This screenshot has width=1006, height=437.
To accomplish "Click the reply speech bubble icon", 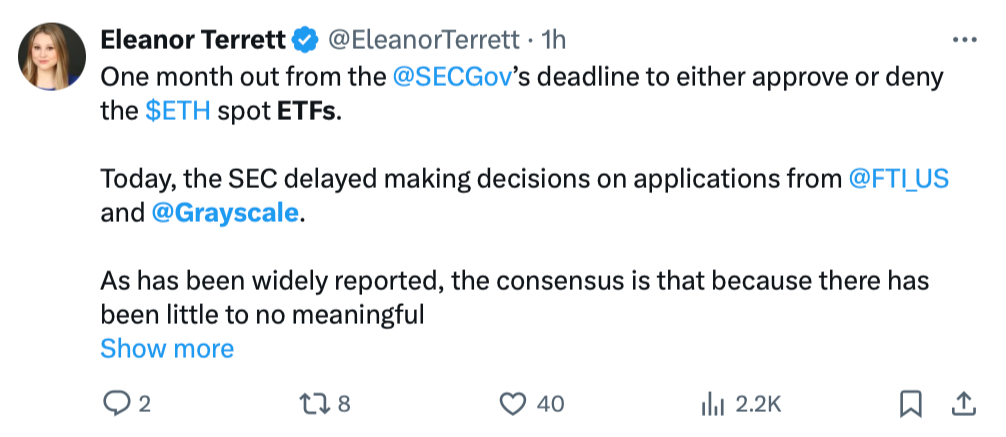I will click(x=117, y=403).
